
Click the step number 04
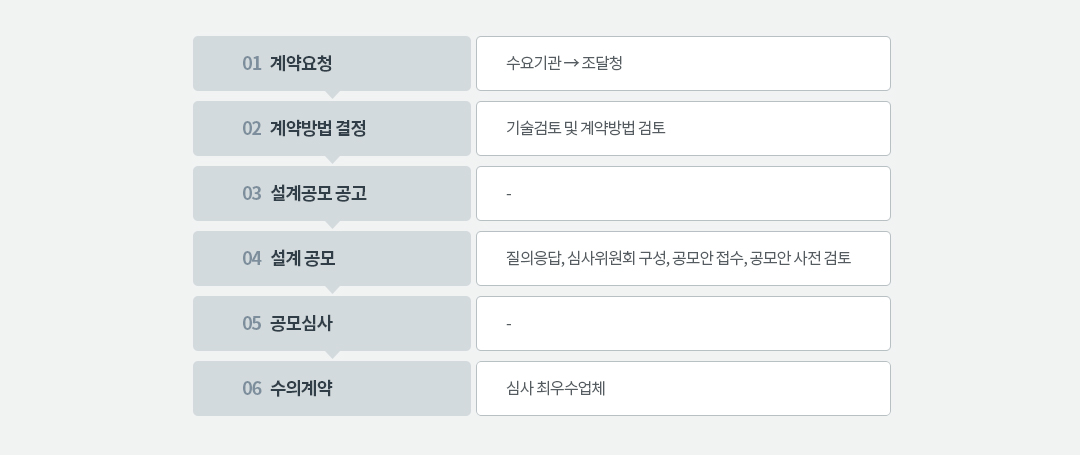251,259
